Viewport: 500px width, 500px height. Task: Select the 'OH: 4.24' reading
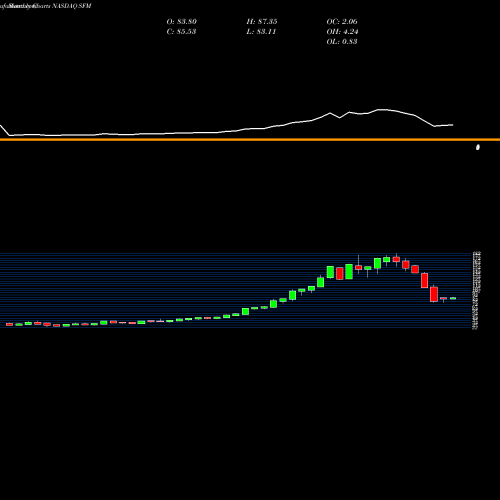tap(342, 32)
